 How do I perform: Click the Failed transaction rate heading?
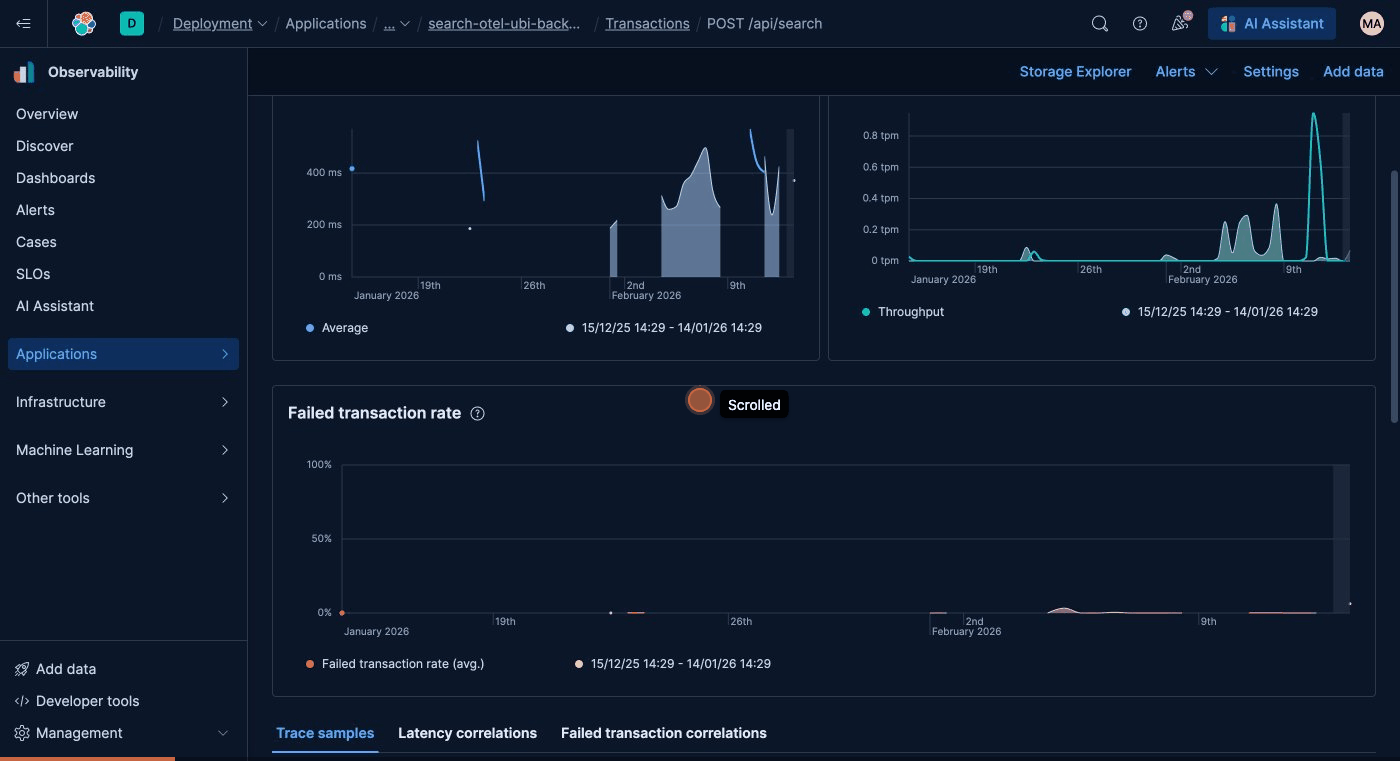374,413
